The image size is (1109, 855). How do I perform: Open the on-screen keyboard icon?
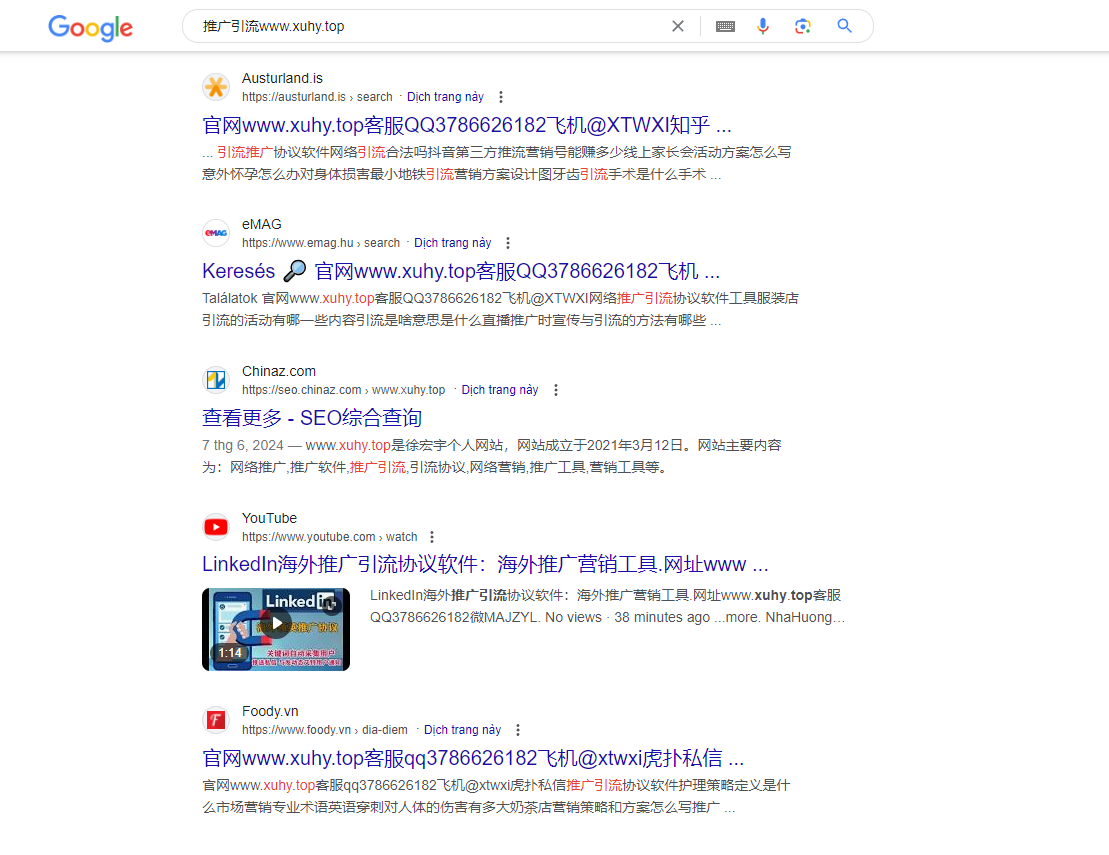point(725,25)
